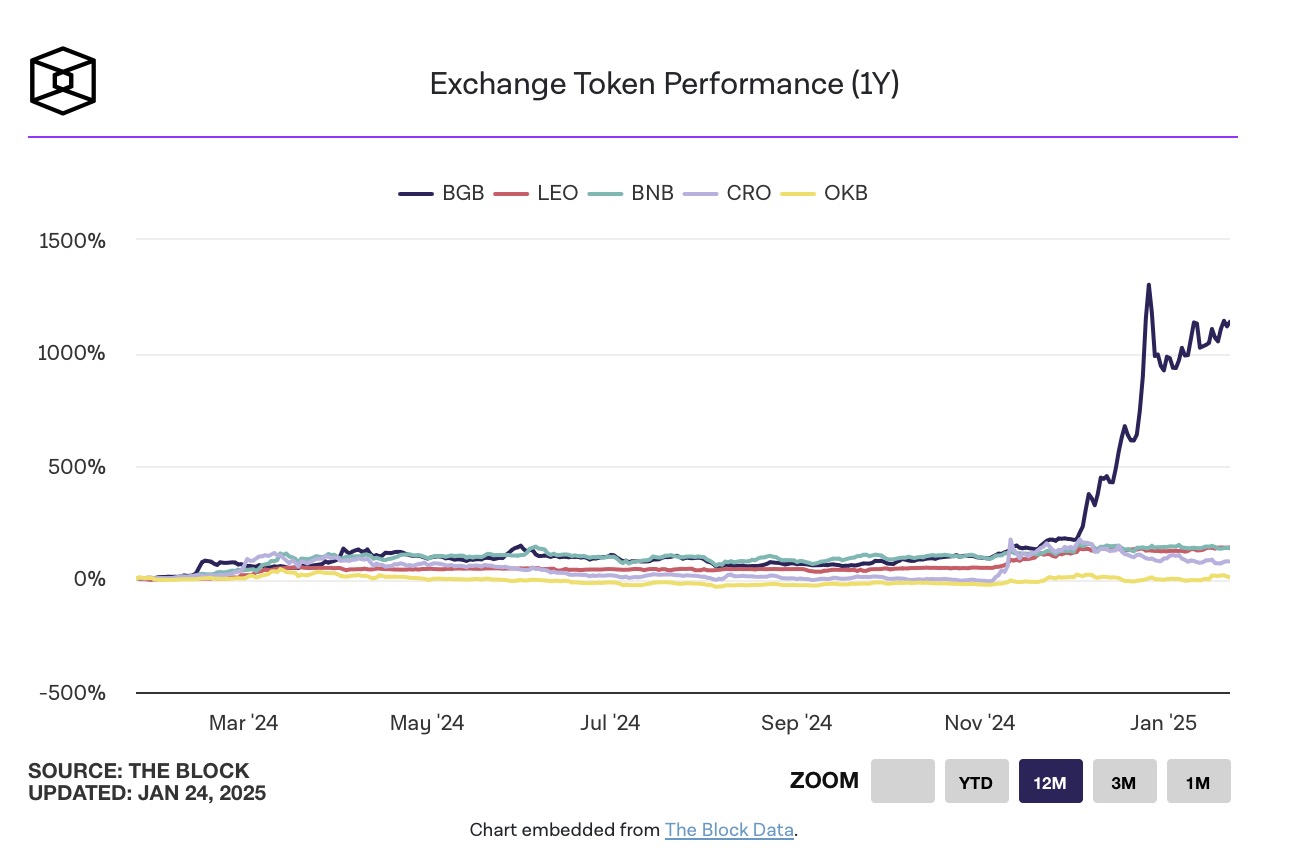Click The Block cube logo
Screen dimensions: 1302x852
click(63, 78)
